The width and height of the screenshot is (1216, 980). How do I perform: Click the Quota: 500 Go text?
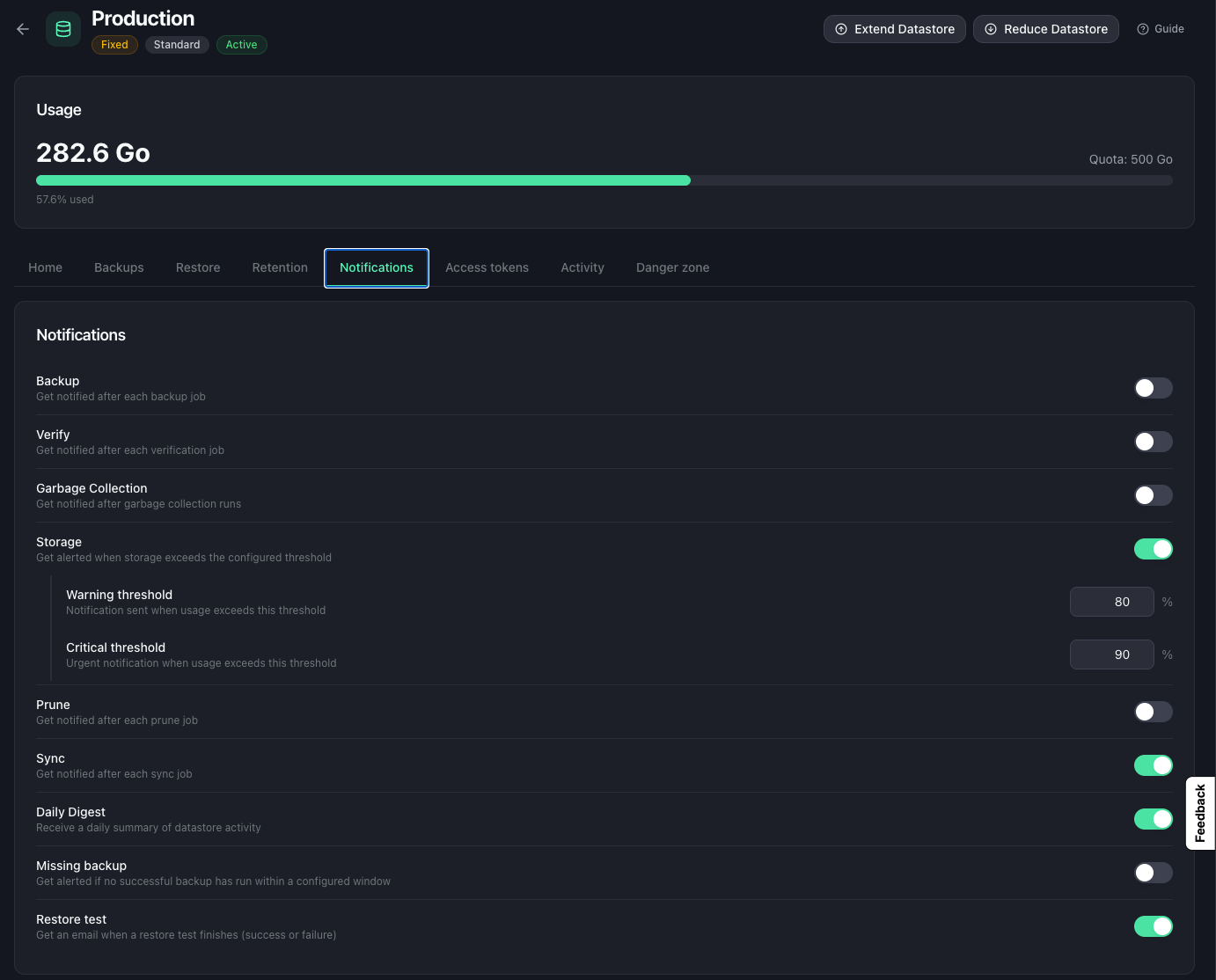coord(1131,159)
